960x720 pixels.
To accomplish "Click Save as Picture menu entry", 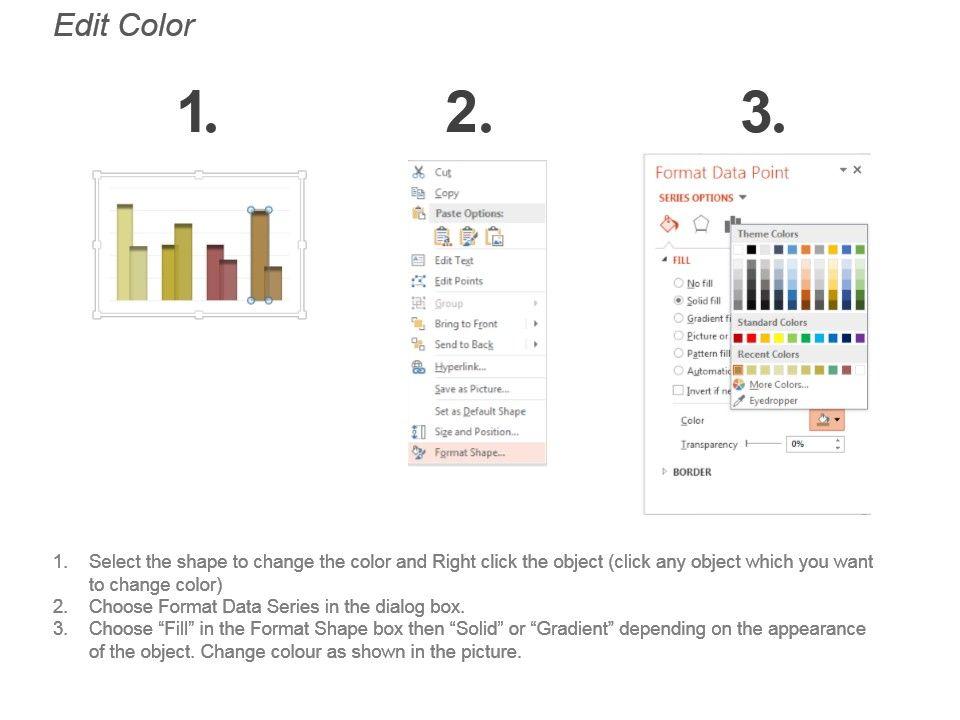I will click(x=472, y=389).
